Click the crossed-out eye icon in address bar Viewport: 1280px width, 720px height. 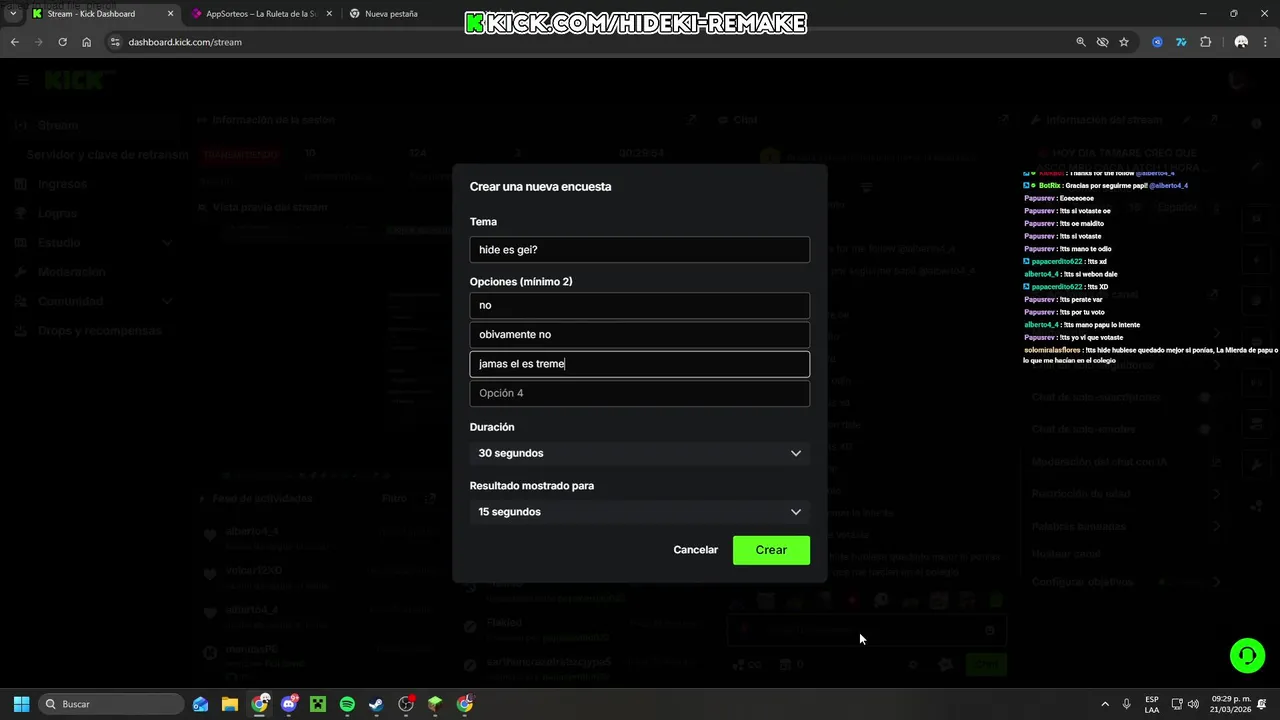pos(1102,42)
